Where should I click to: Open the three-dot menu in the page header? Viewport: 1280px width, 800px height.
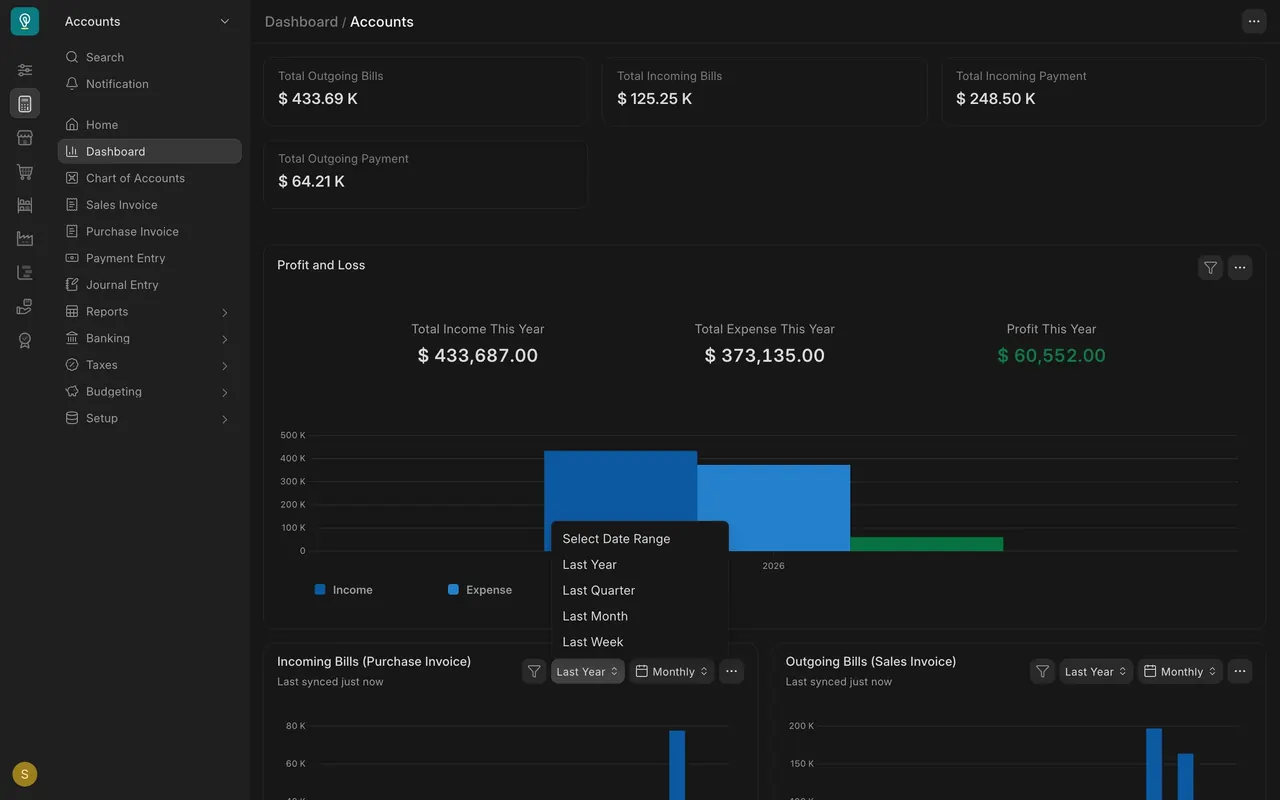[1254, 21]
